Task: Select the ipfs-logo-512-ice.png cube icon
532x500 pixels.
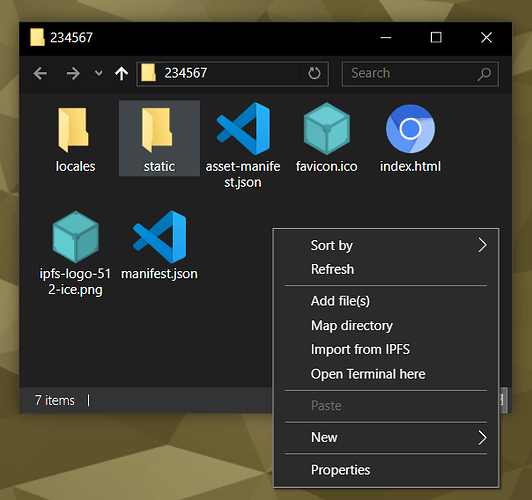Action: pos(76,236)
